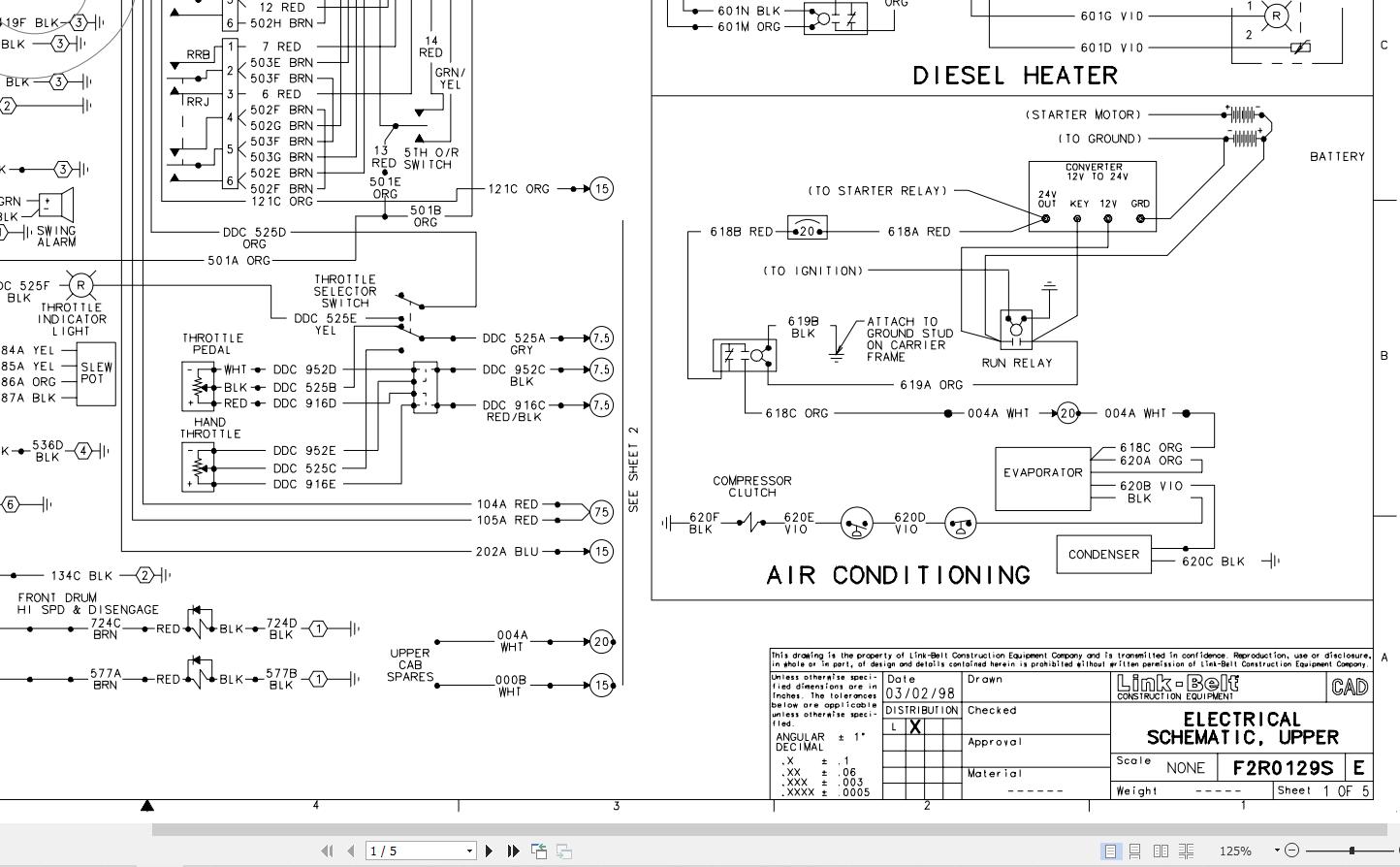The width and height of the screenshot is (1400, 867).
Task: Click inside the page number field
Action: (407, 851)
